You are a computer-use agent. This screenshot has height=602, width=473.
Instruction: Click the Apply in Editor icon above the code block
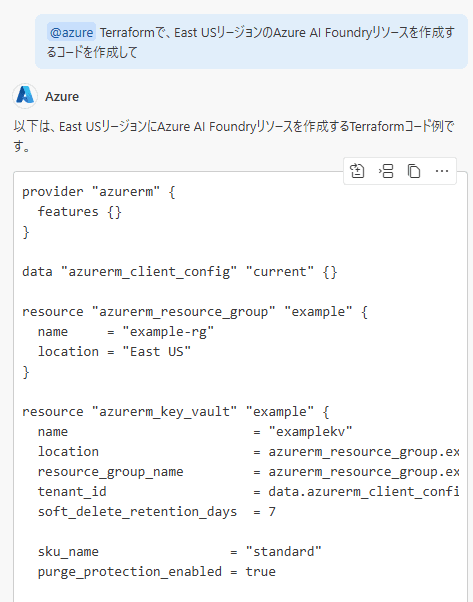357,171
